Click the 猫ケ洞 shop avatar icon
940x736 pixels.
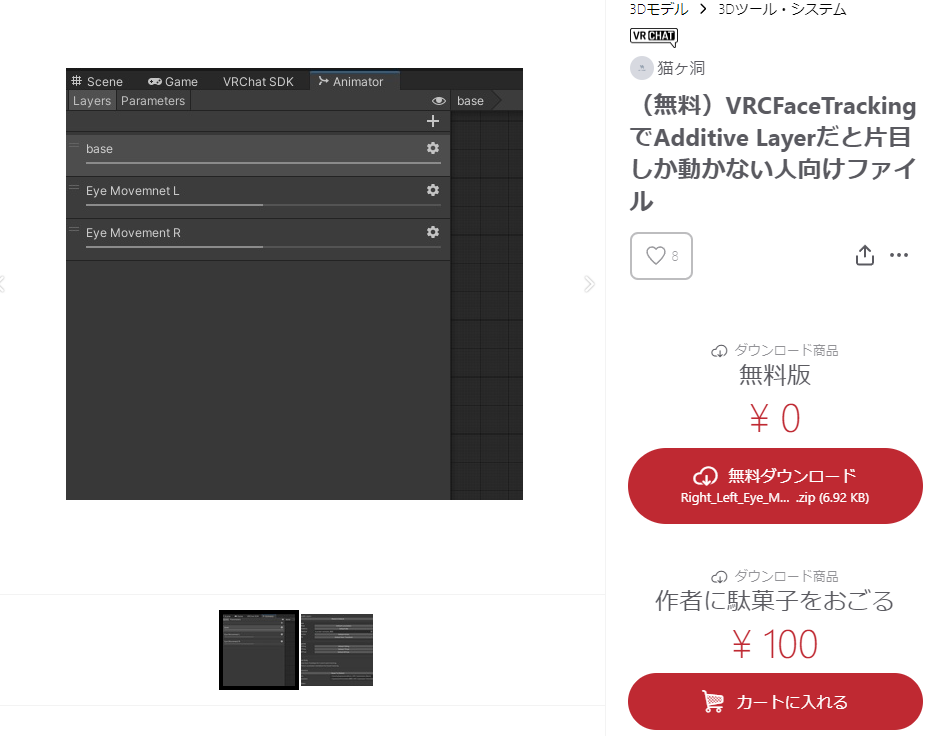[641, 68]
